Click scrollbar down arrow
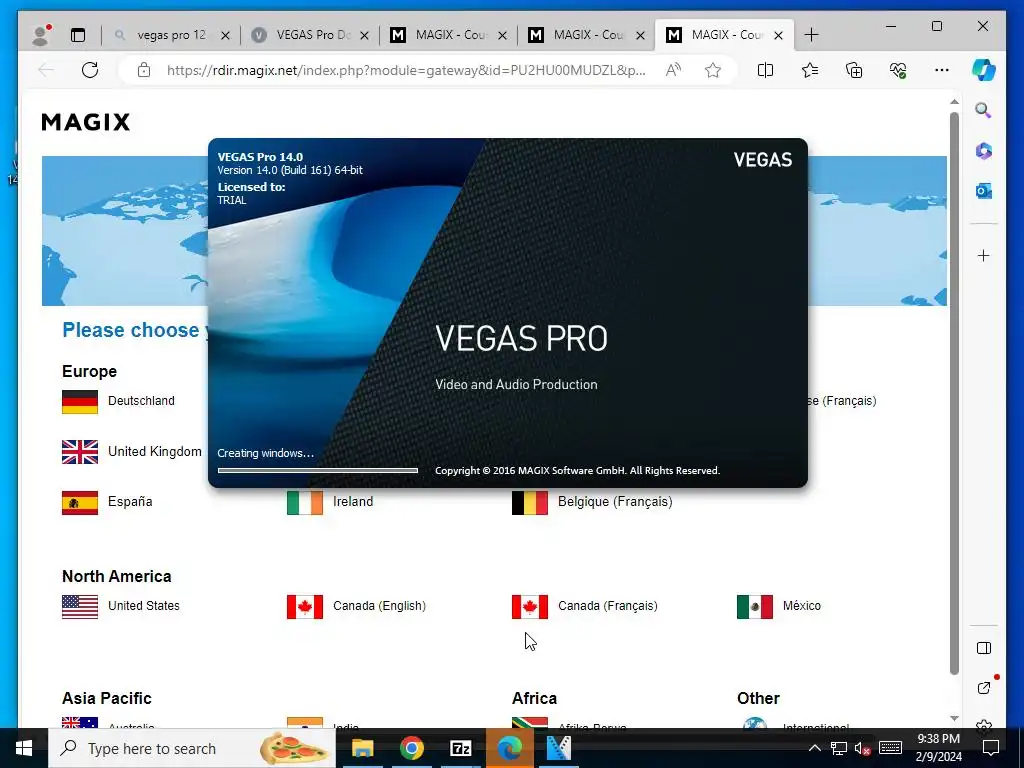 (954, 718)
